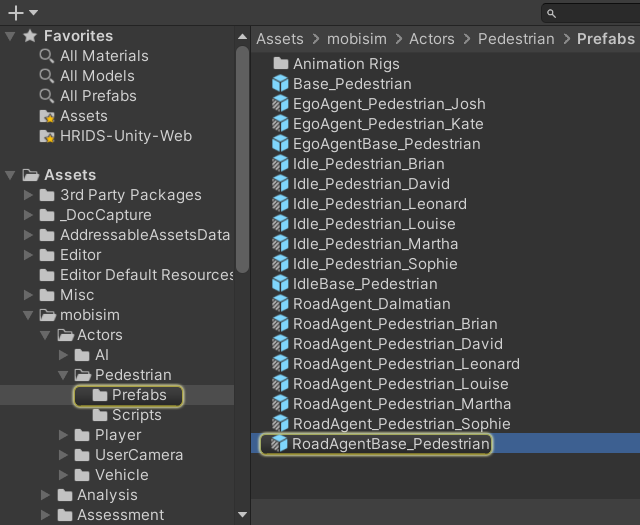Select Idle_Pedestrian_Brian prefab icon
This screenshot has width=640, height=525.
280,164
